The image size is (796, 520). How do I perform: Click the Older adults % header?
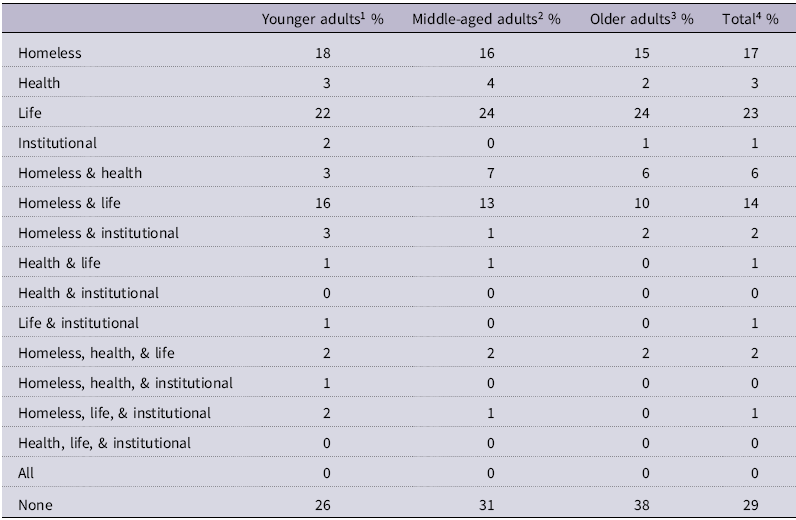642,19
